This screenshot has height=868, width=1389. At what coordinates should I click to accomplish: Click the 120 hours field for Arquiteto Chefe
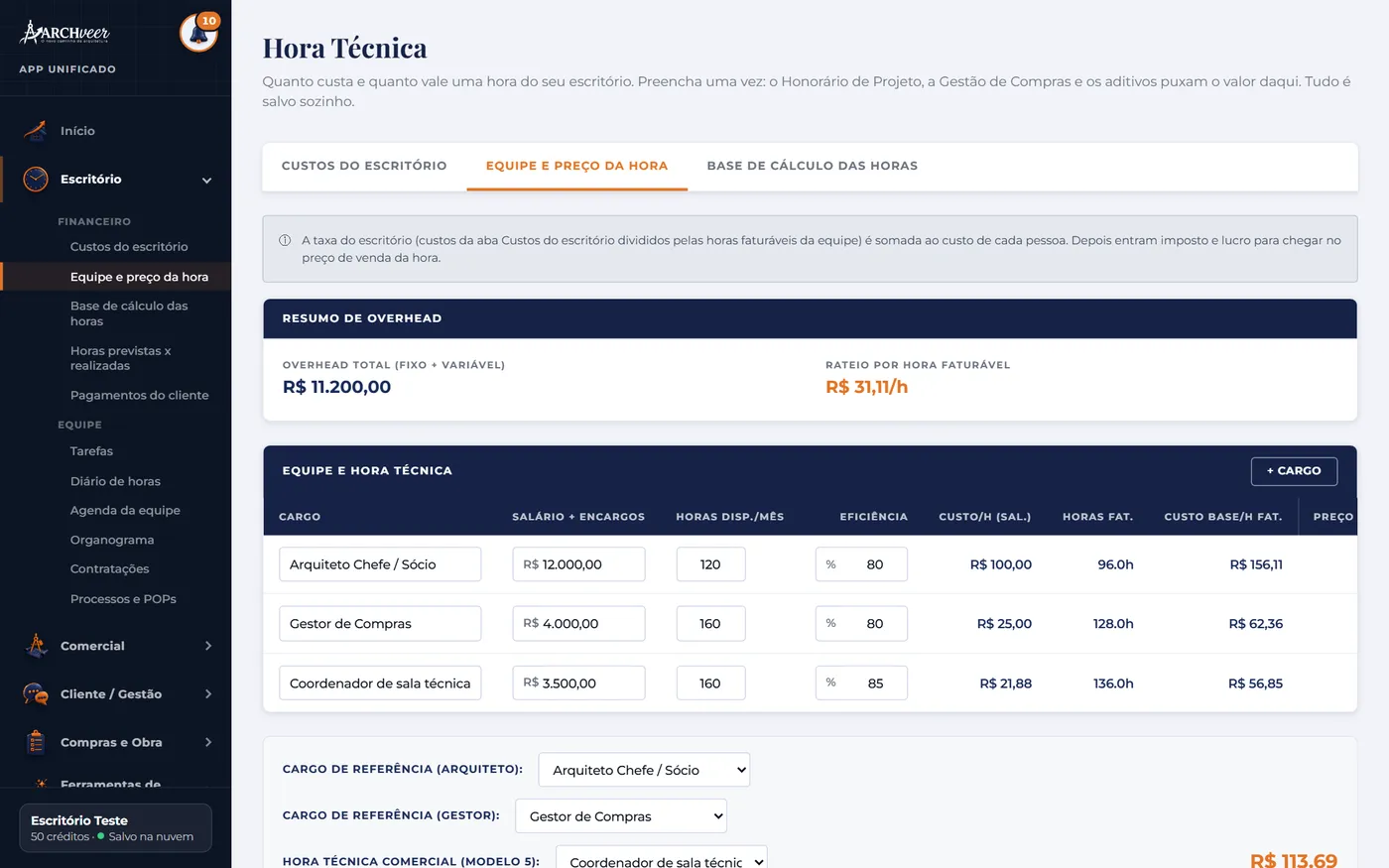(x=710, y=564)
